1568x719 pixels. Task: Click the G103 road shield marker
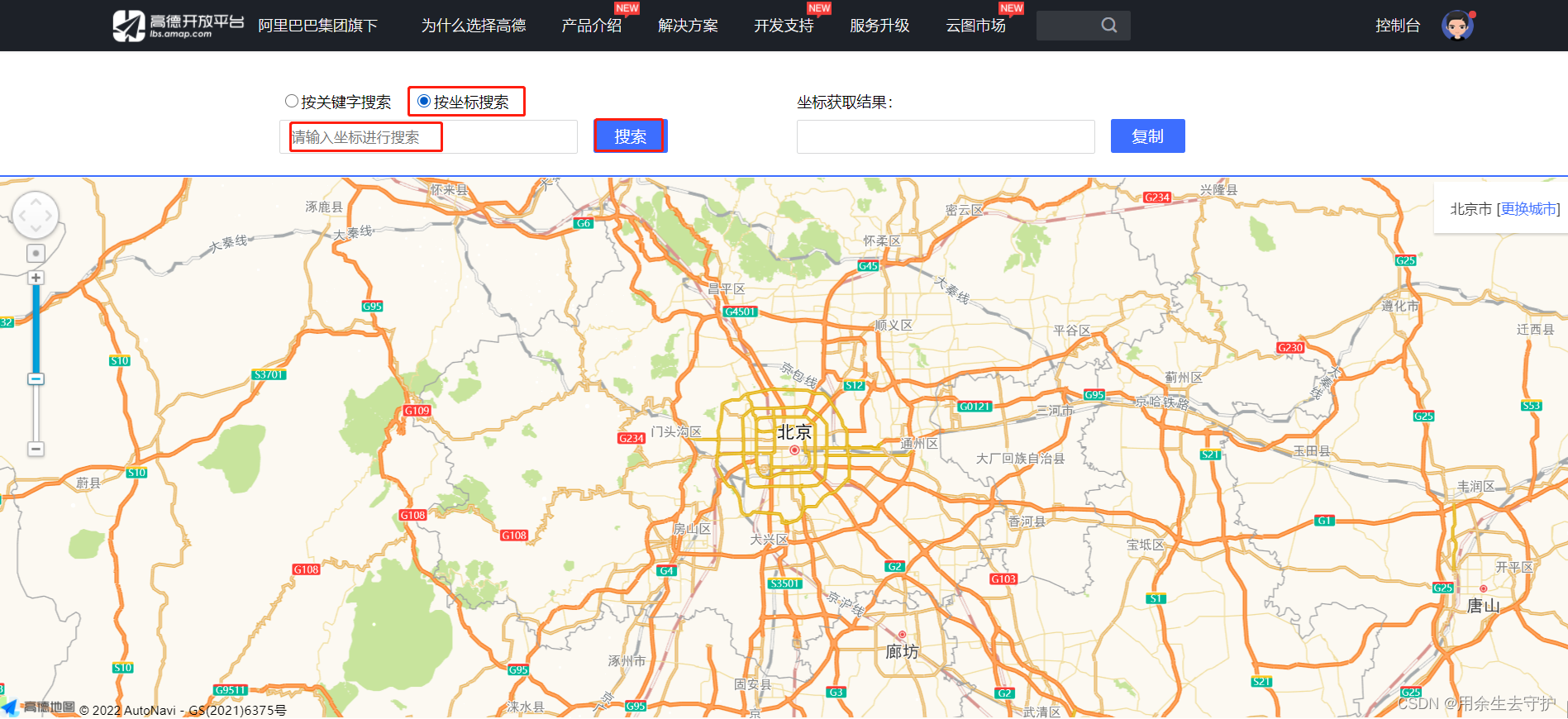(1003, 579)
